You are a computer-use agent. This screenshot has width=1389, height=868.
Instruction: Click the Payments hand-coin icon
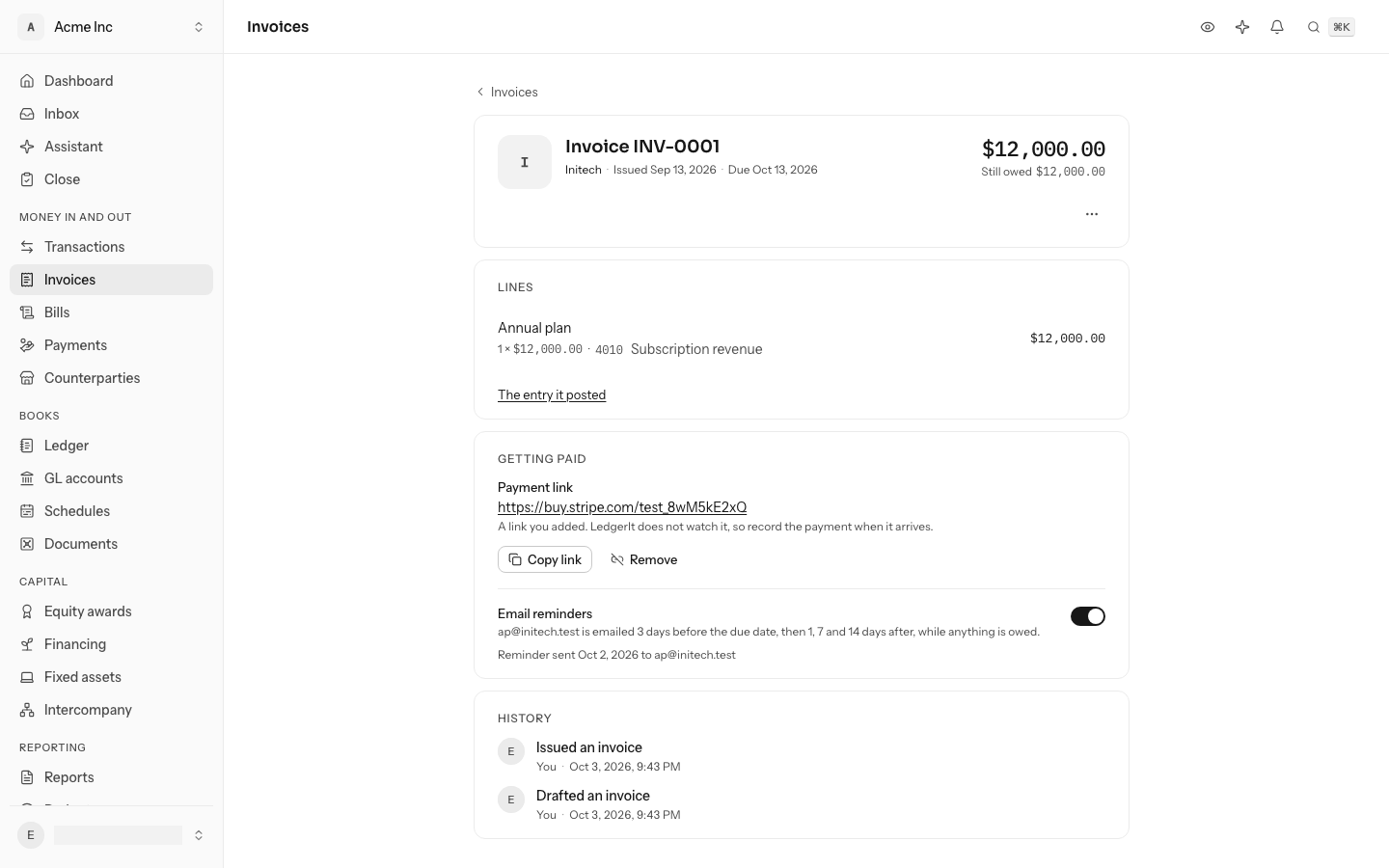click(x=27, y=345)
